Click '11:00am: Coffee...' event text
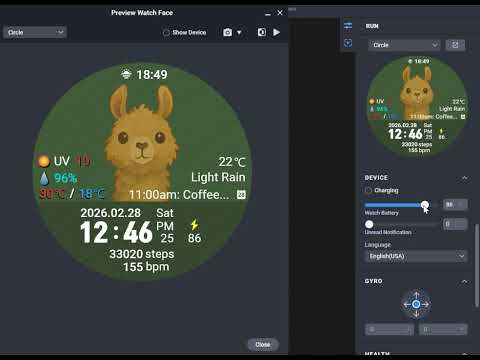The image size is (480, 360). [x=179, y=195]
